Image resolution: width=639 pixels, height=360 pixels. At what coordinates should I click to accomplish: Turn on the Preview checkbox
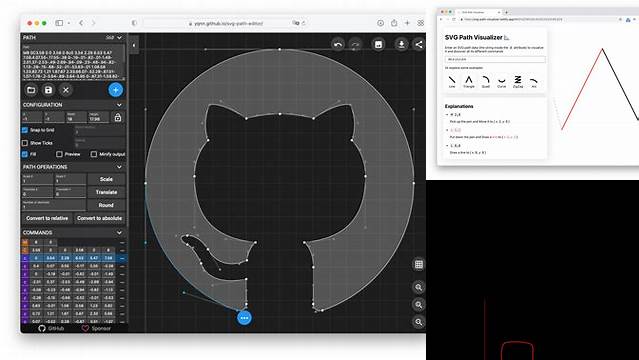point(59,154)
